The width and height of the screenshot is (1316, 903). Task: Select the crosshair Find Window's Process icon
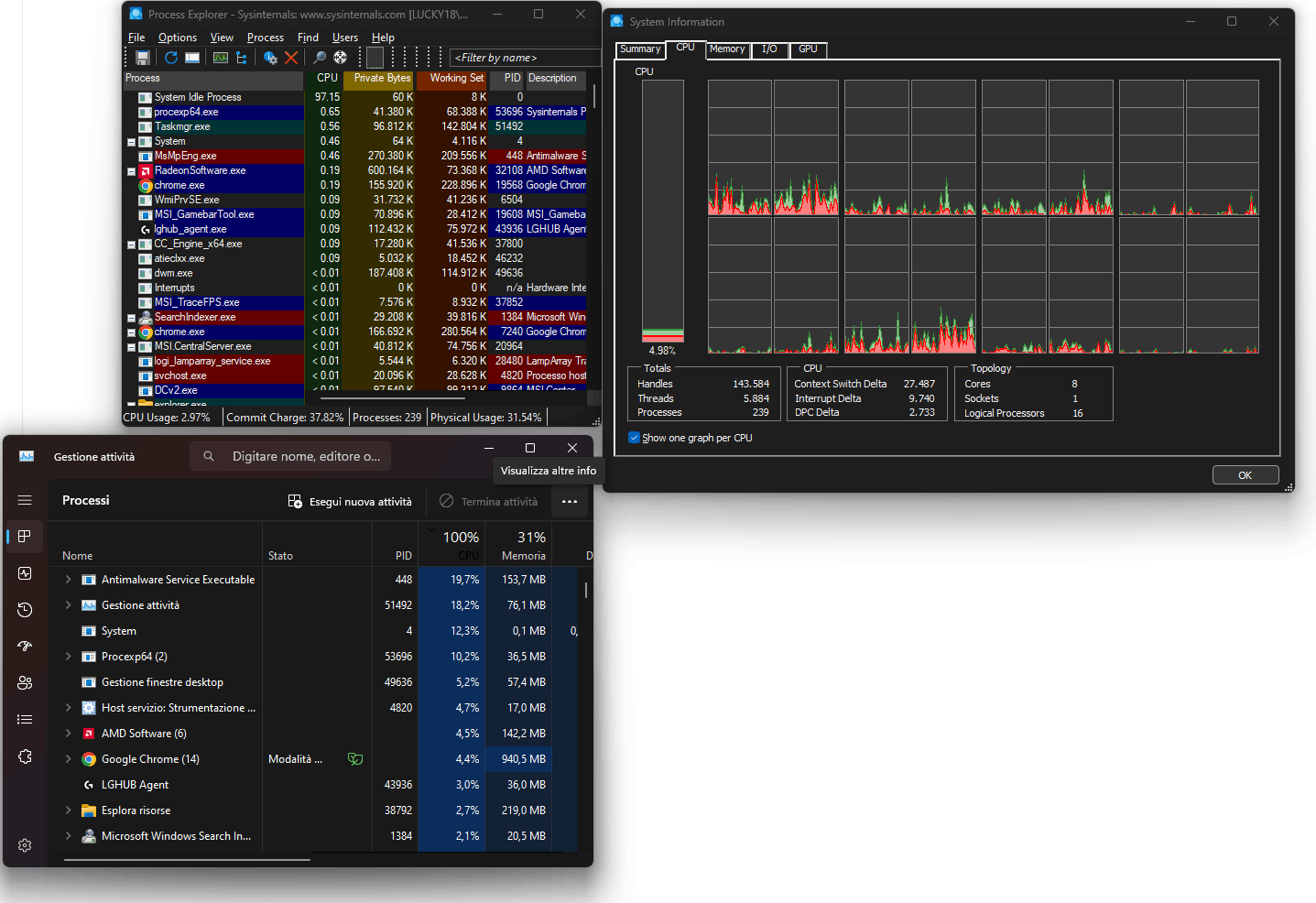coord(341,58)
